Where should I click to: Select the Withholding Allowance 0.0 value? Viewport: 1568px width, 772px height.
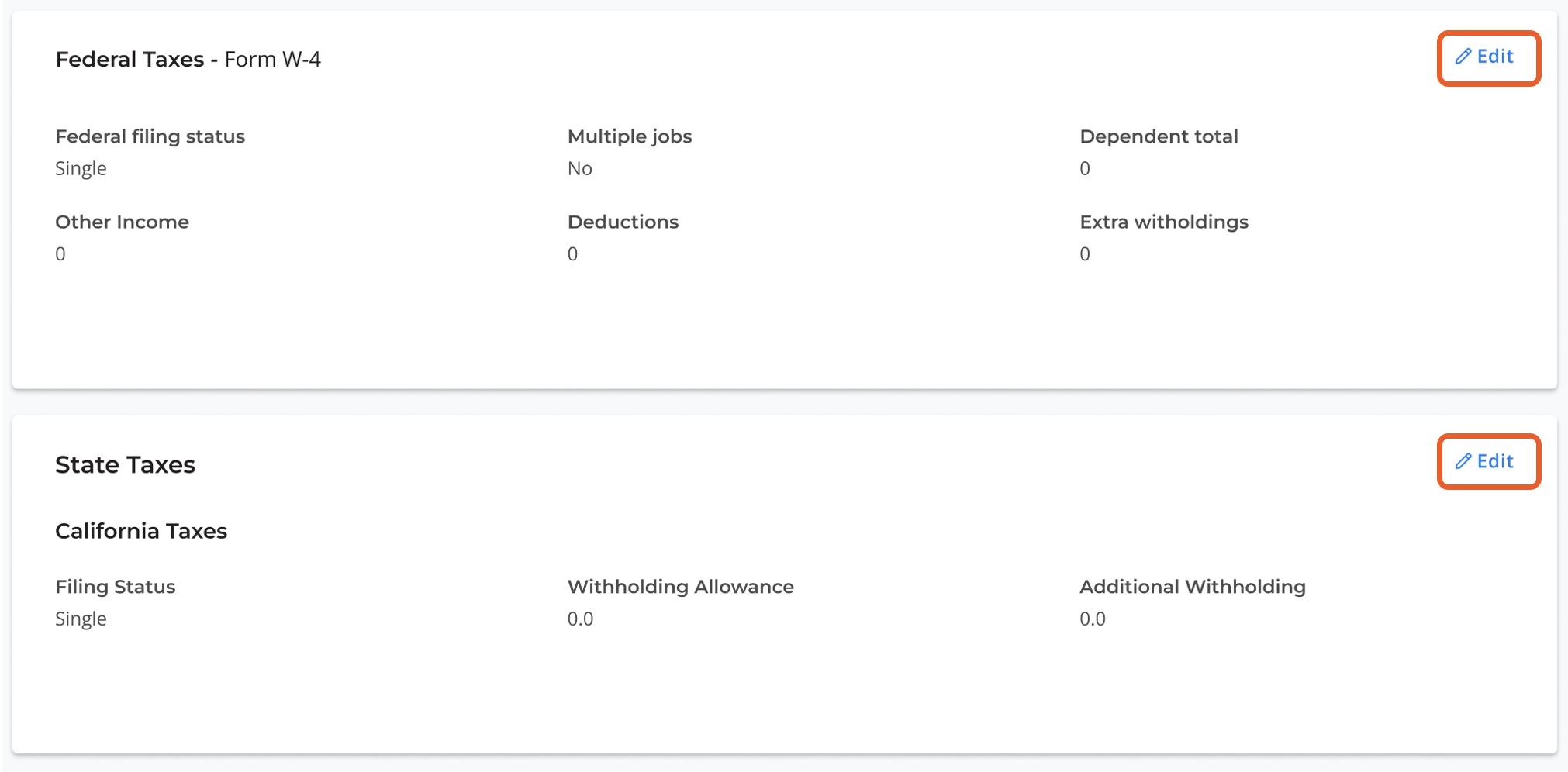pos(580,619)
